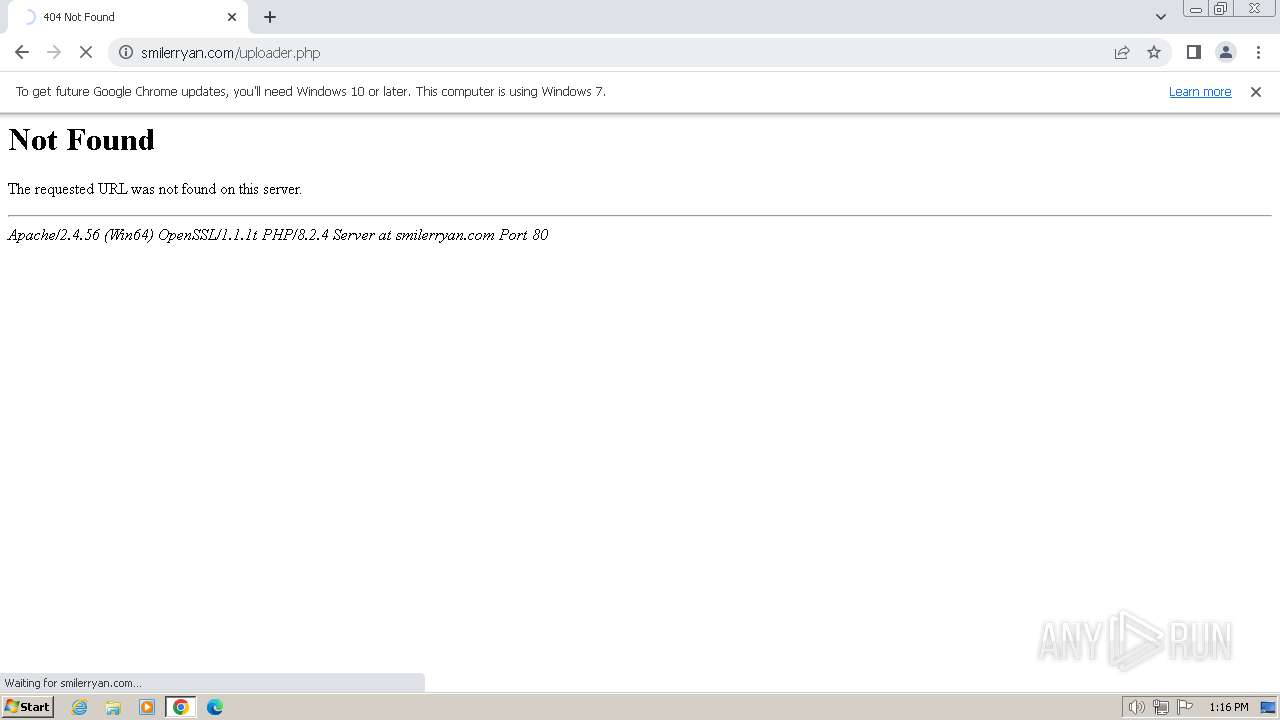
Task: Launch Internet Explorer from taskbar
Action: [80, 707]
